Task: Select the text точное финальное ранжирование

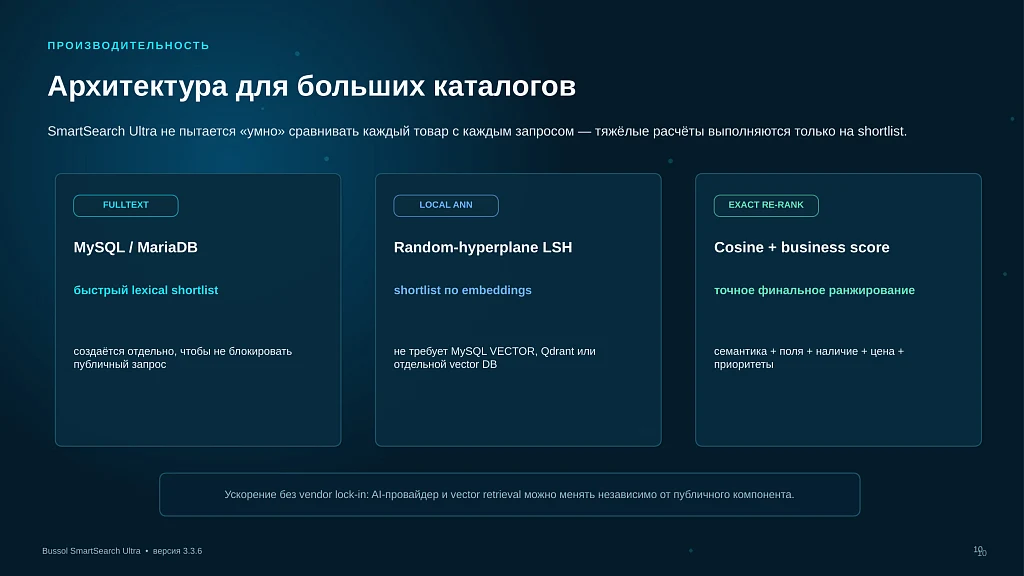Action: tap(814, 290)
